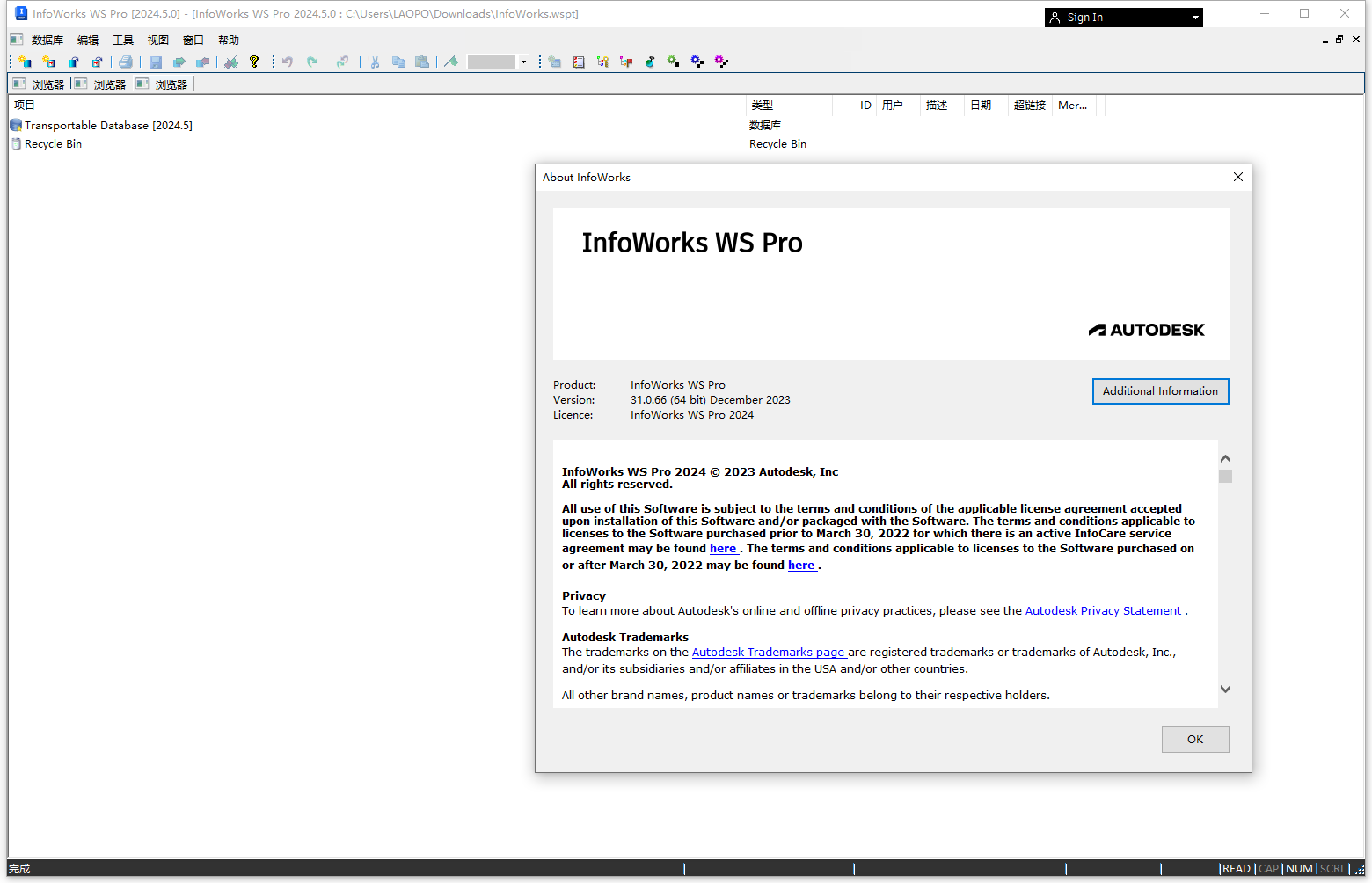The height and width of the screenshot is (883, 1372).
Task: Click the Print toolbar icon
Action: point(126,62)
